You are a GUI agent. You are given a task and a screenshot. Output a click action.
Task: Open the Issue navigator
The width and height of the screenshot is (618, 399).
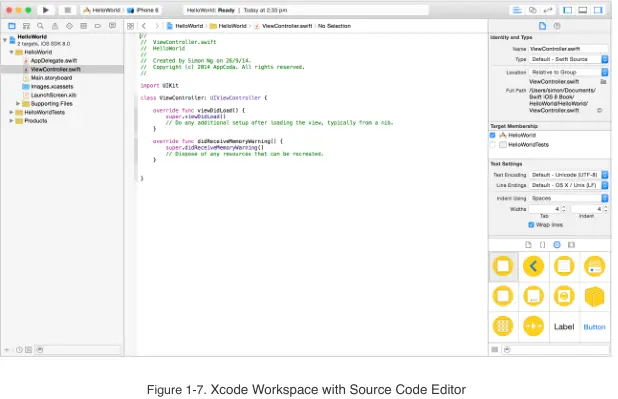55,26
